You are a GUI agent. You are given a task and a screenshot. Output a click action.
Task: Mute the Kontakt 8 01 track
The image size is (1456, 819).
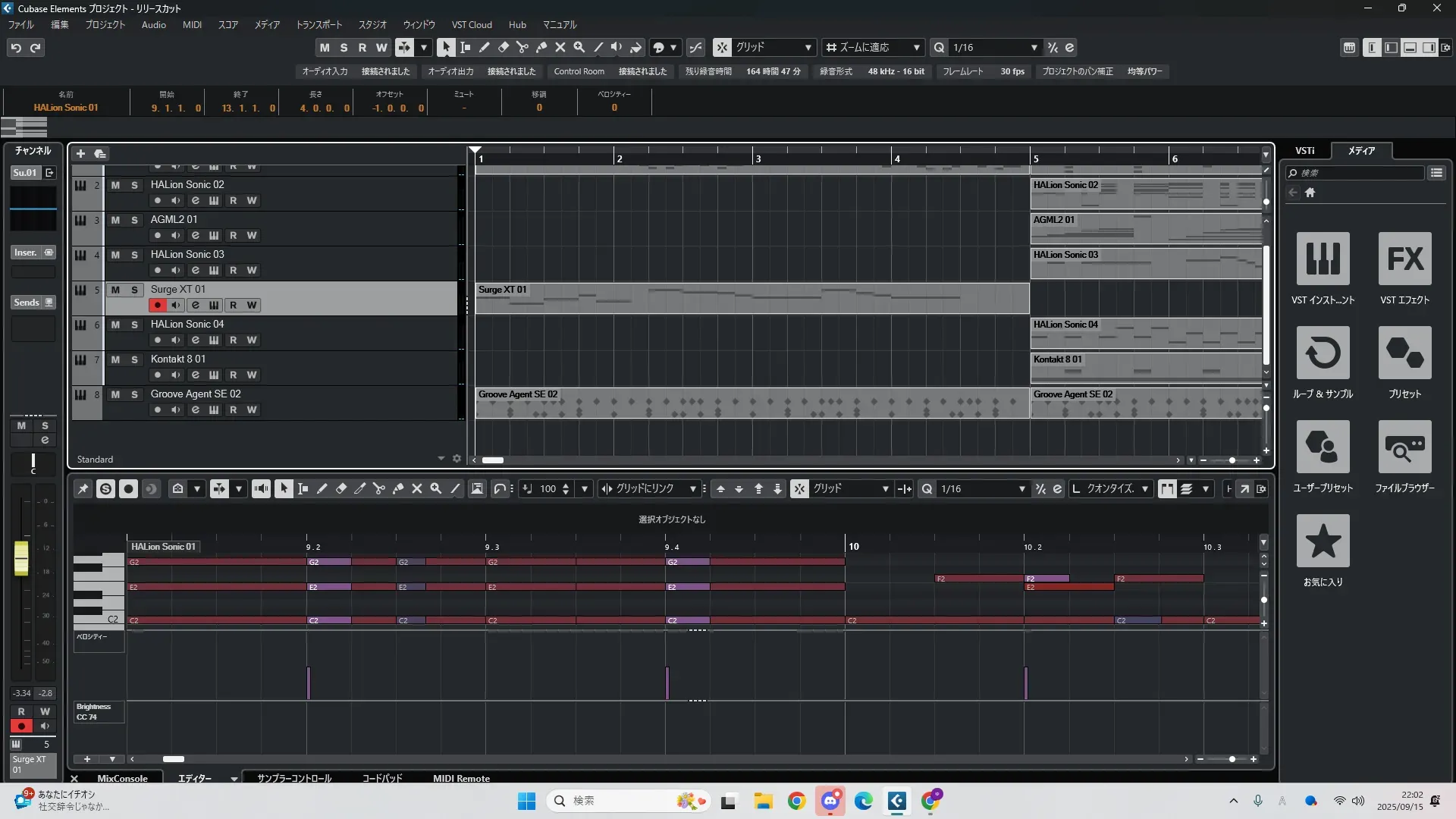tap(115, 359)
